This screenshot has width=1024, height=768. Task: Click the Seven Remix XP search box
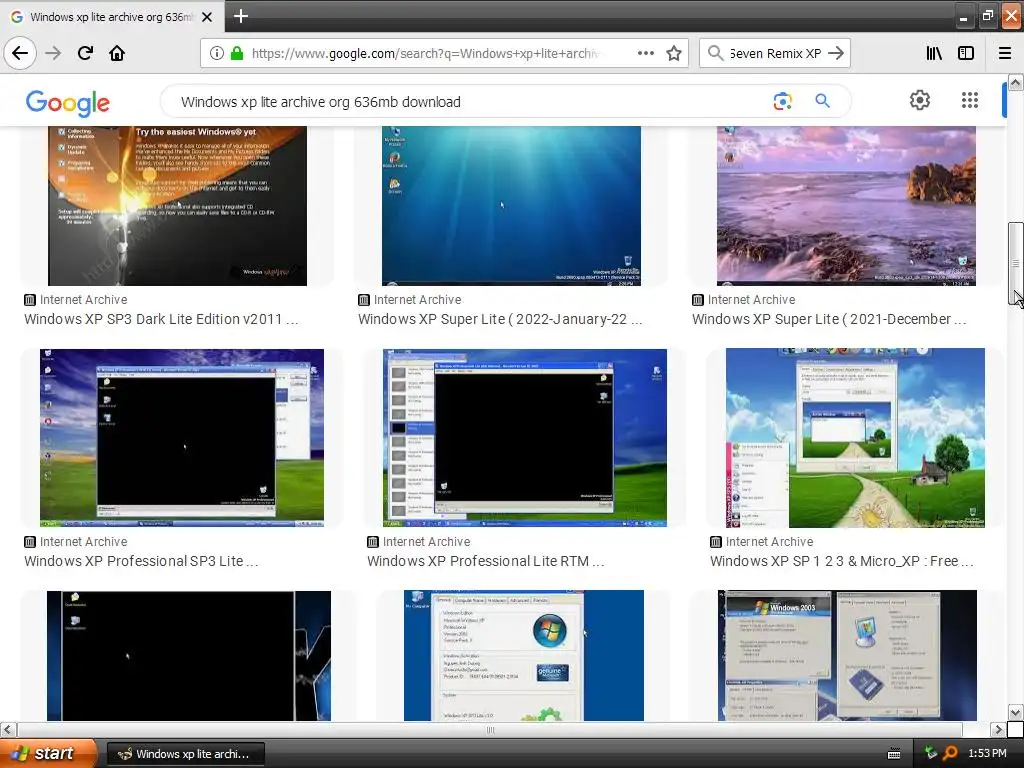tap(774, 54)
